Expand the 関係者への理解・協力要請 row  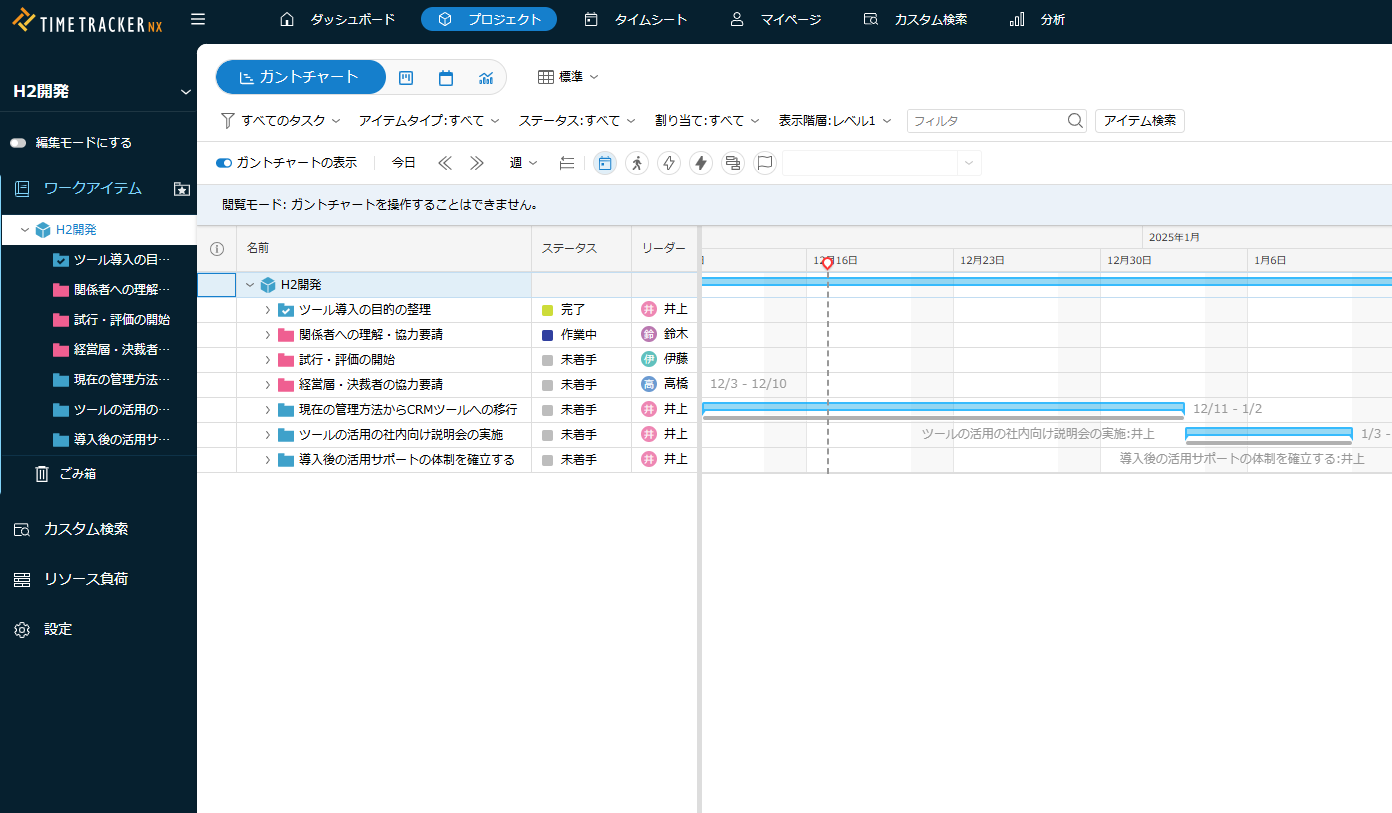(x=268, y=335)
